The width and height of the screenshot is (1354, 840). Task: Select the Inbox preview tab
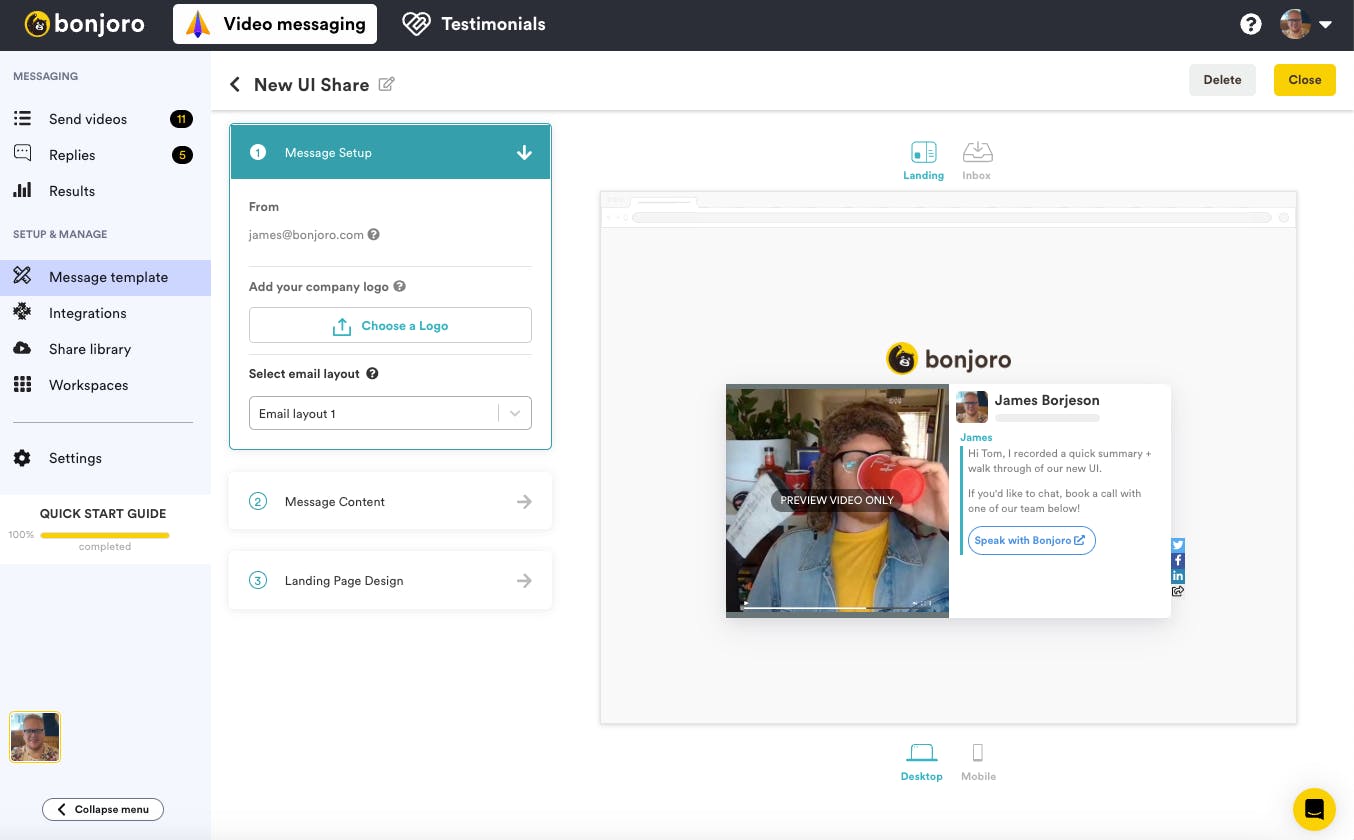point(977,160)
